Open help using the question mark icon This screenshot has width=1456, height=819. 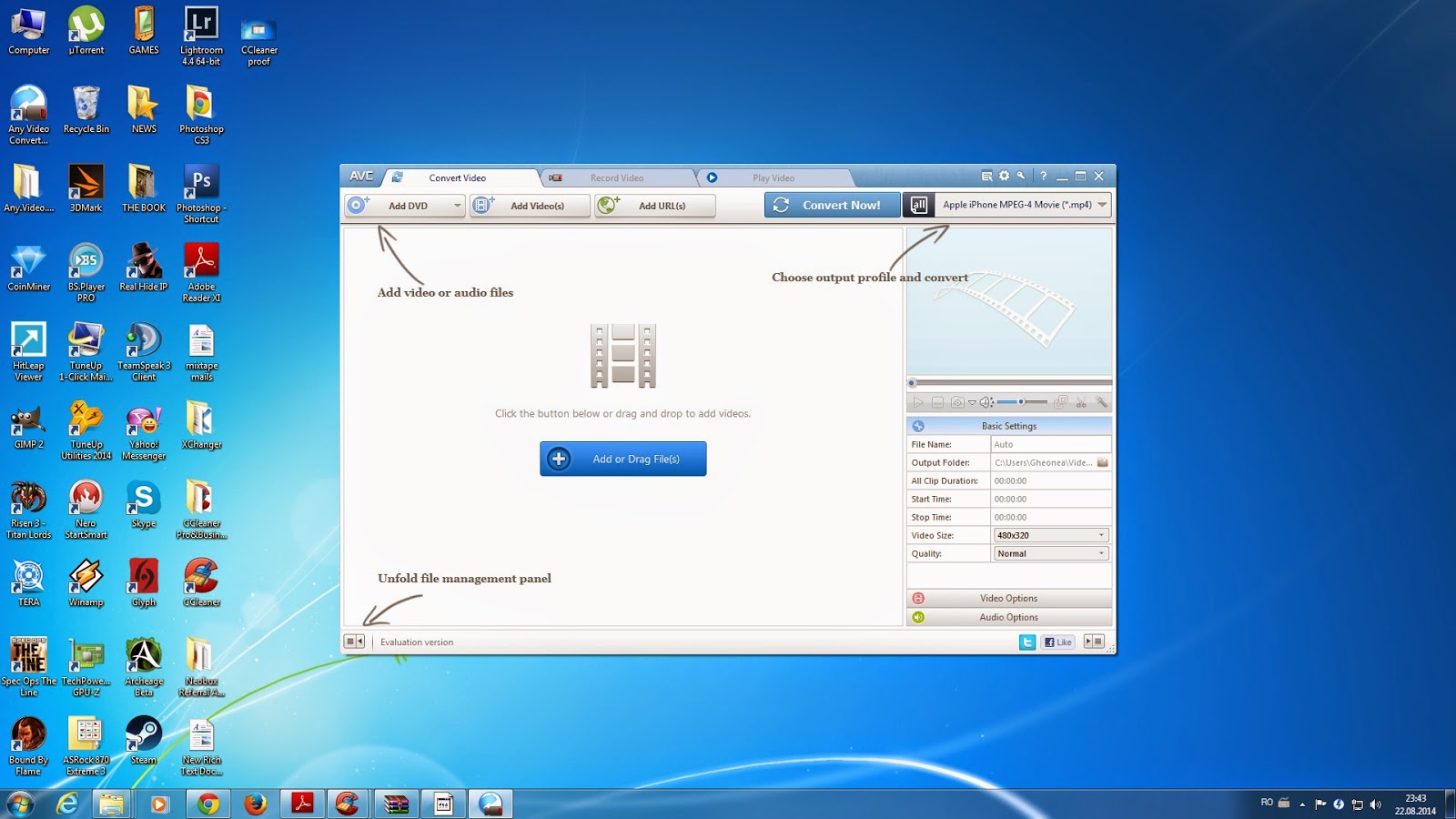(1043, 177)
